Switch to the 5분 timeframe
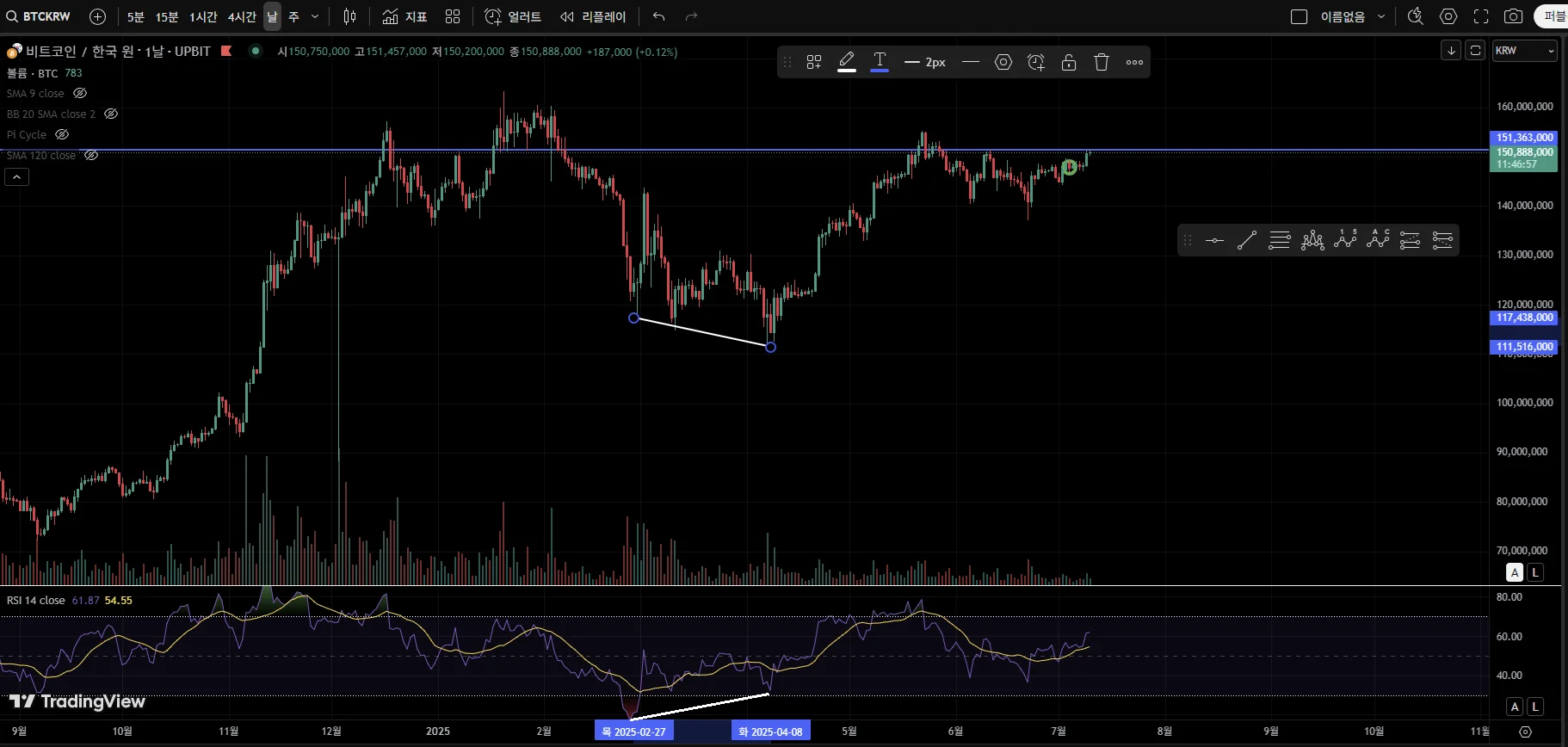The height and width of the screenshot is (747, 1568). (135, 16)
